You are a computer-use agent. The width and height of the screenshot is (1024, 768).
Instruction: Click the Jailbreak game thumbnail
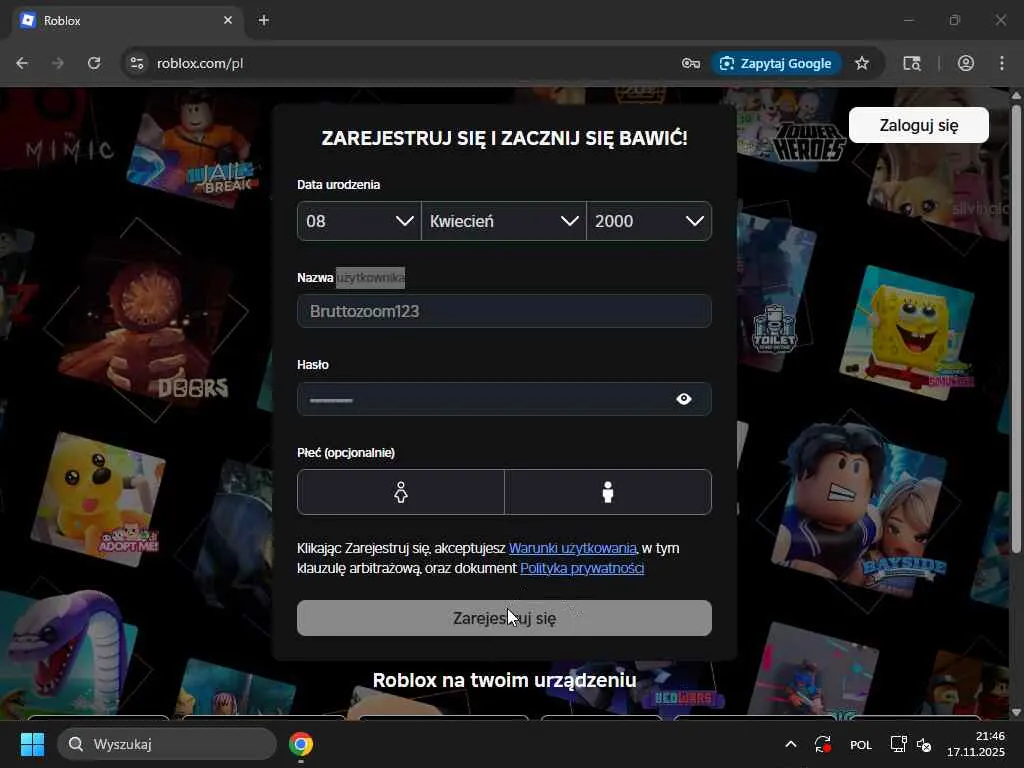tap(194, 152)
